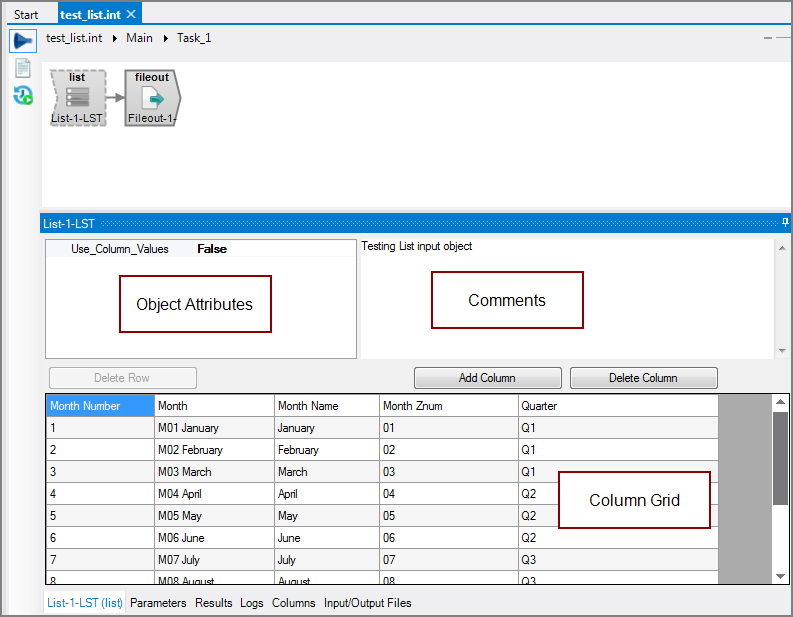Toggle the Use_Column_Values False attribute

(x=211, y=249)
